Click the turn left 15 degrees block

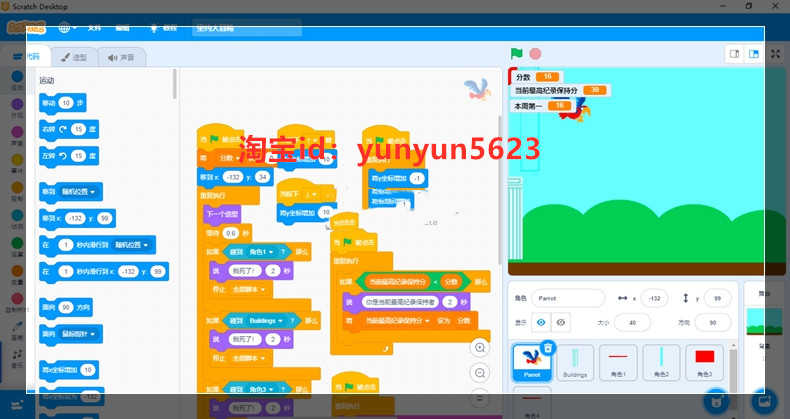[69, 156]
